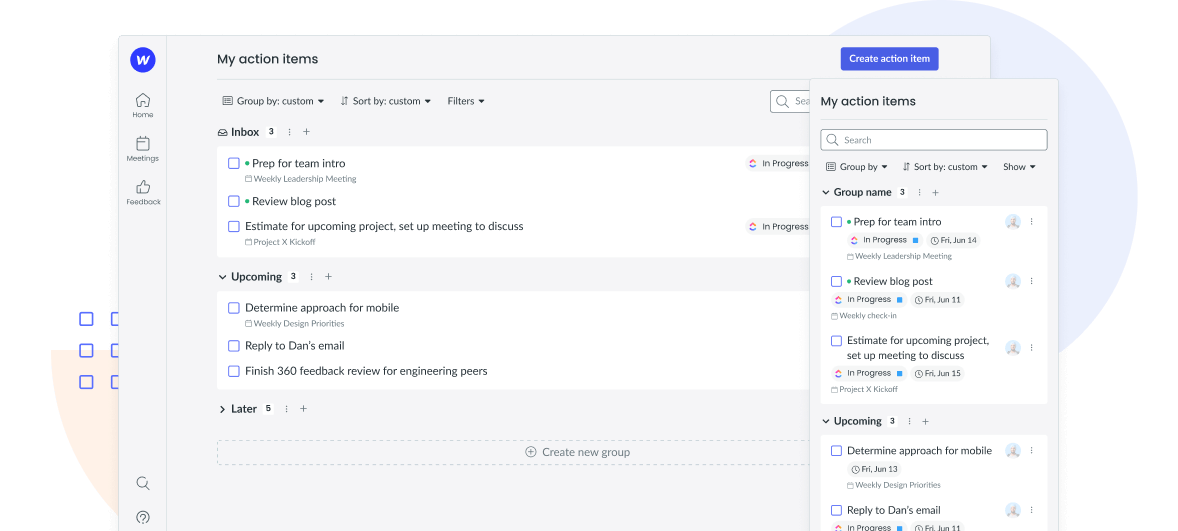Open Weekly Design Priorities link in main list

(x=294, y=324)
